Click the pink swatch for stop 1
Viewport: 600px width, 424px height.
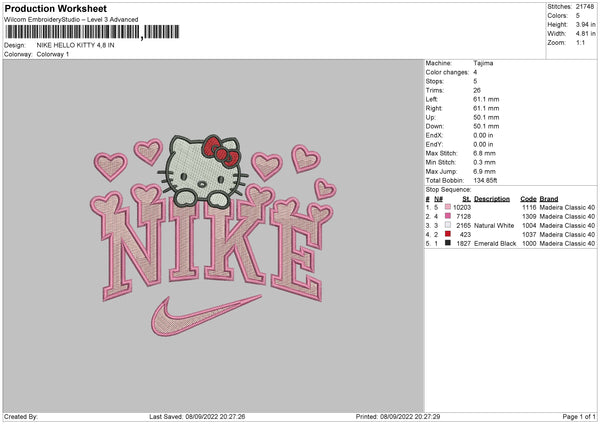pyautogui.click(x=450, y=206)
